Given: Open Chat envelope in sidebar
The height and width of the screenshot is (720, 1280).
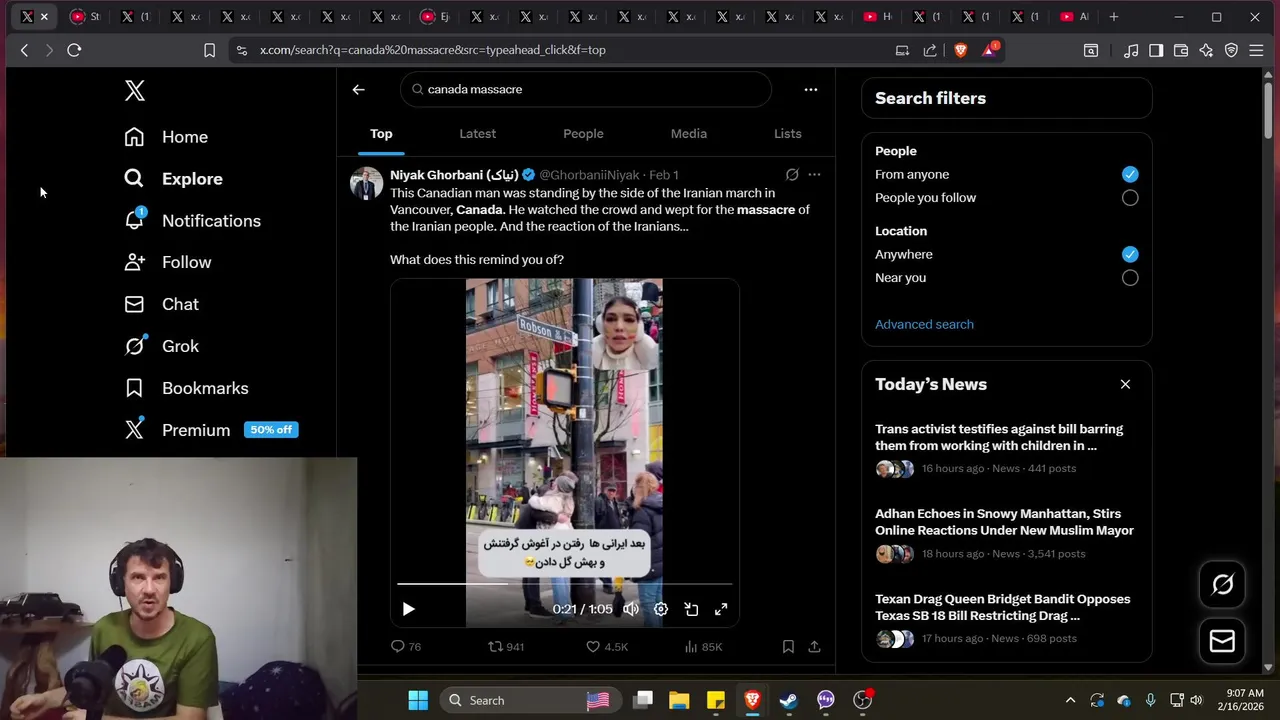Looking at the screenshot, I should click(x=161, y=304).
